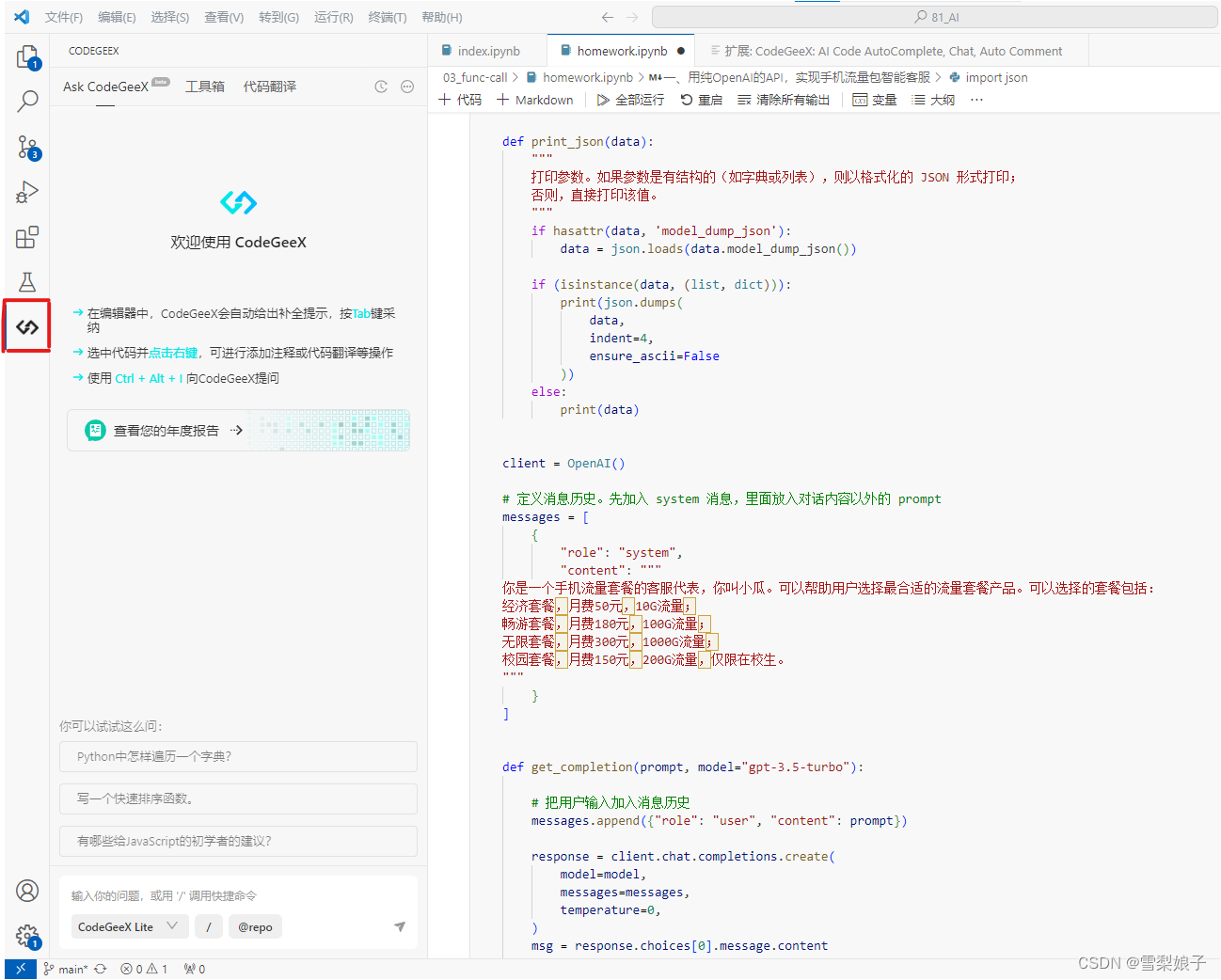The image size is (1221, 980).
Task: Add a code cell with 代码 button
Action: click(460, 100)
